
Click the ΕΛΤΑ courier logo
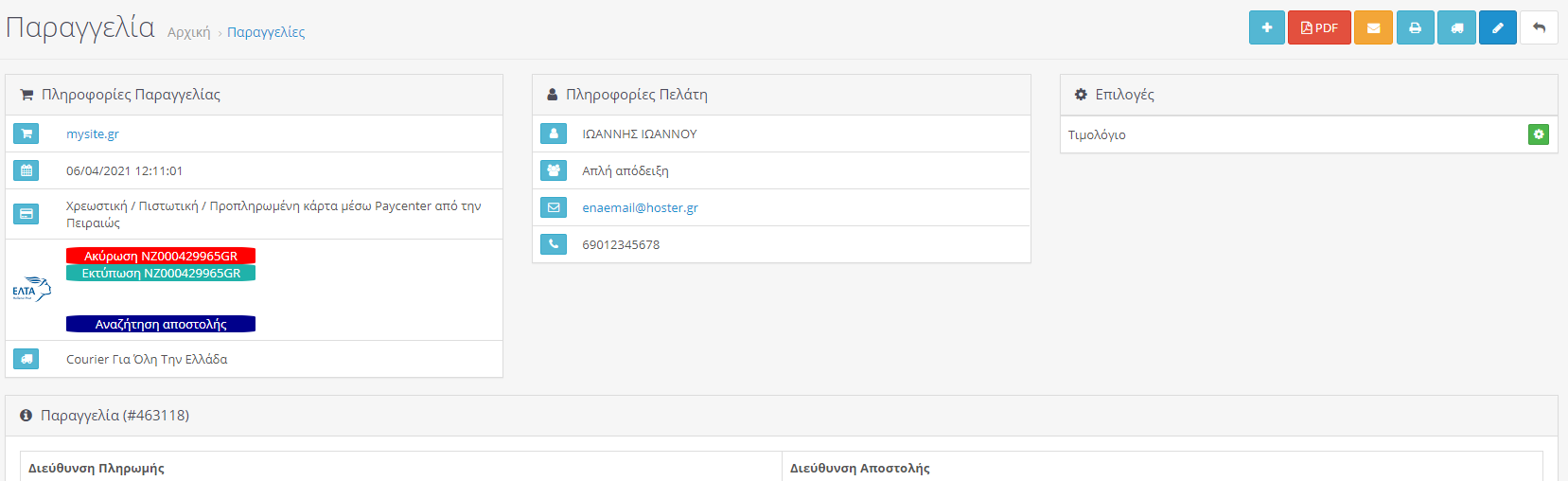tap(32, 289)
